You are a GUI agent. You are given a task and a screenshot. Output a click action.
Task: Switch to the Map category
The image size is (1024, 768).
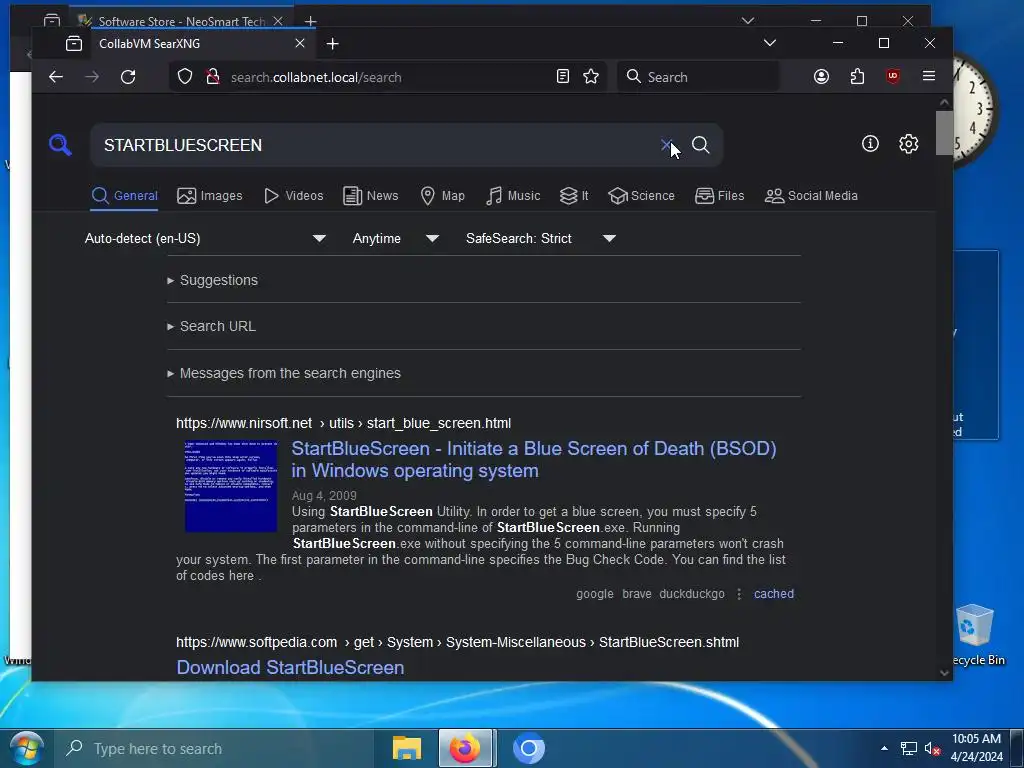pyautogui.click(x=442, y=196)
